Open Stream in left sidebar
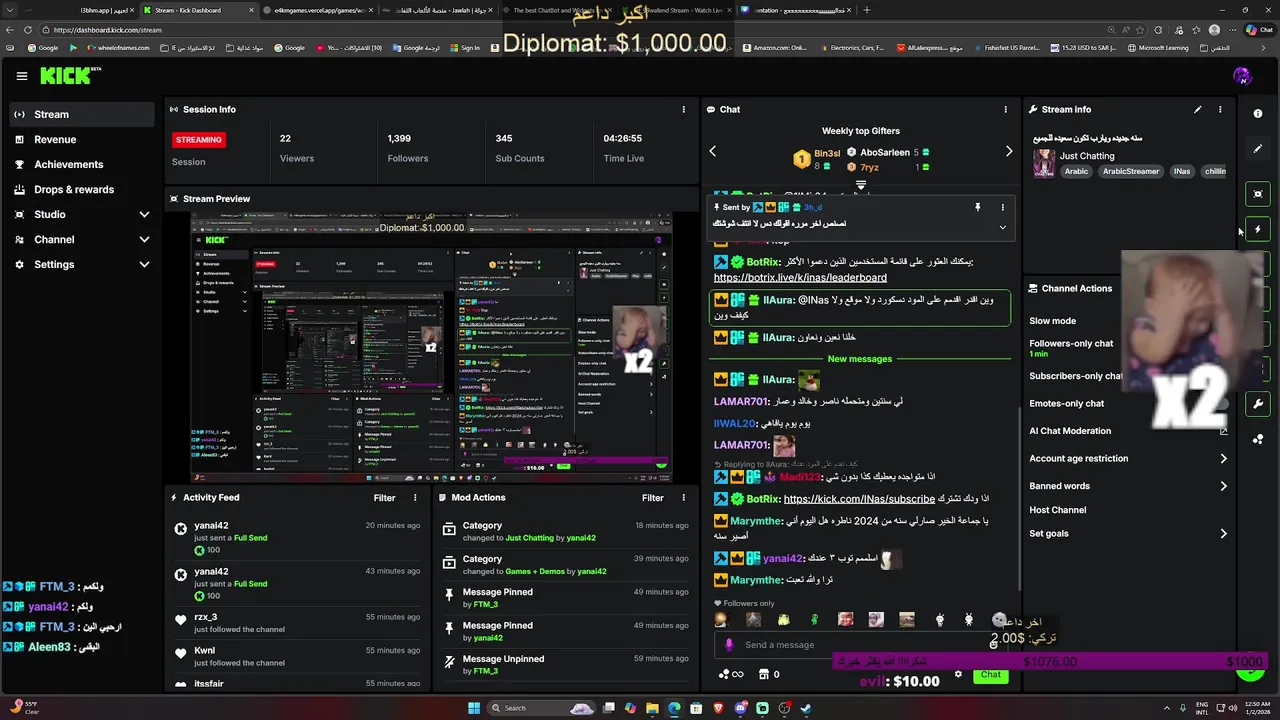 [x=82, y=114]
